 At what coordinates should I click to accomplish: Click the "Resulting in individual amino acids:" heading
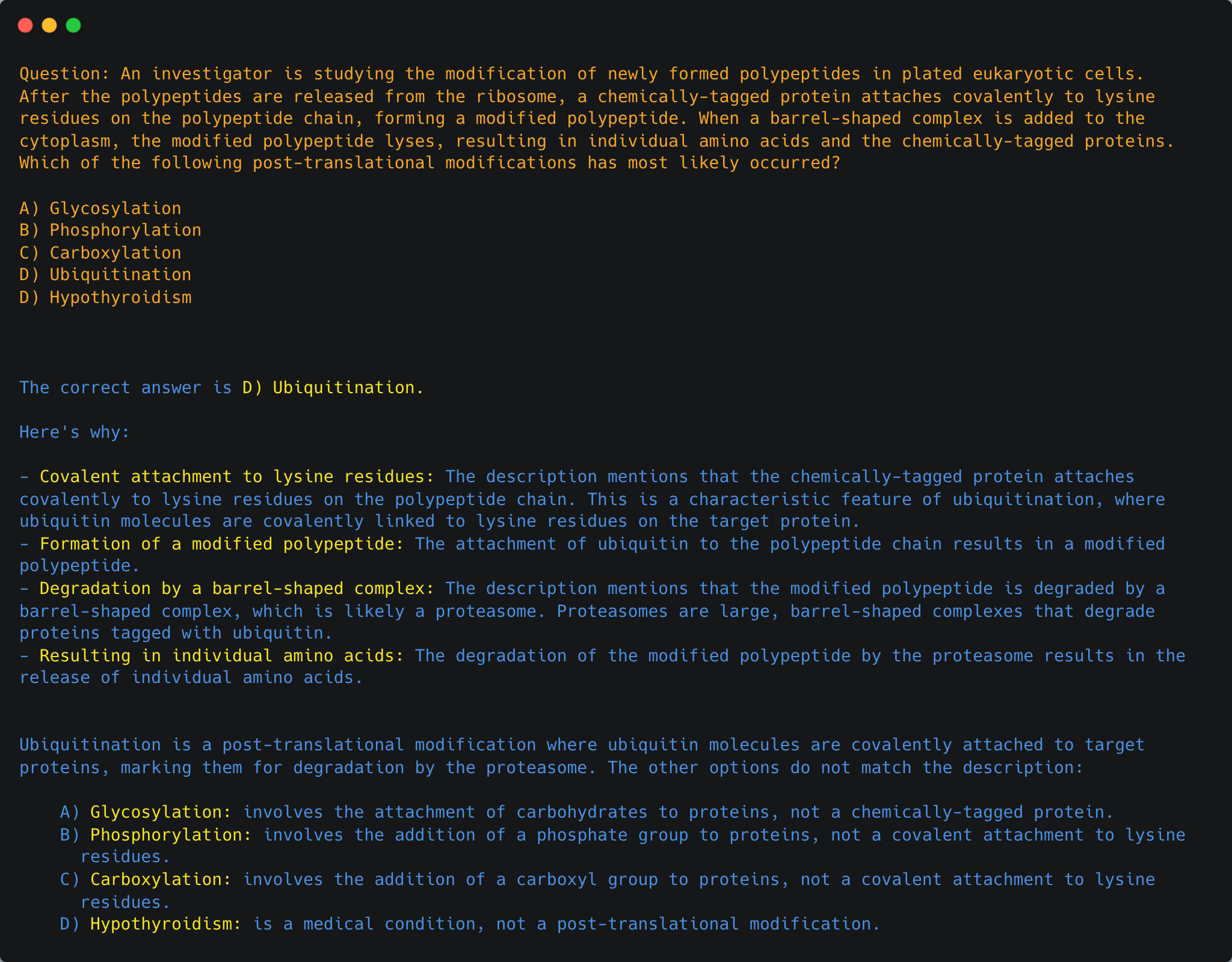tap(221, 656)
